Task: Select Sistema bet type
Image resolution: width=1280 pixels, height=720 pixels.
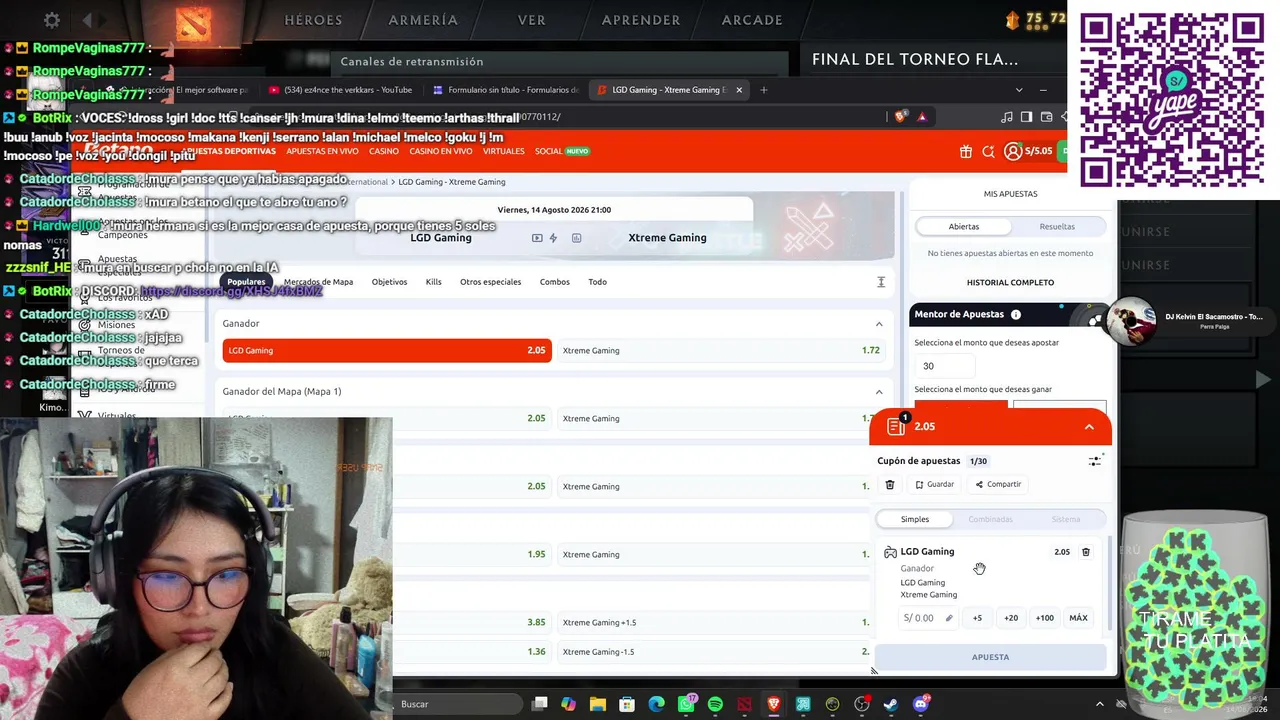Action: coord(1066,520)
